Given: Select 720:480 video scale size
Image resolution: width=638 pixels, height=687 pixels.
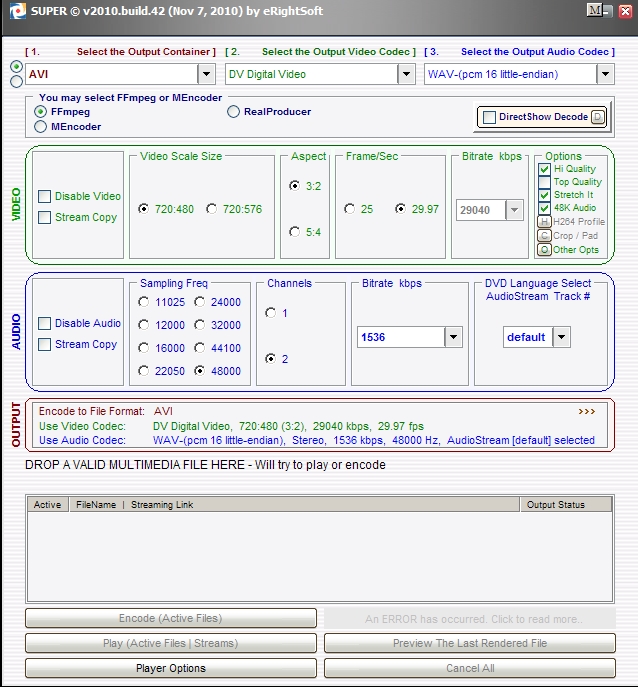Looking at the screenshot, I should (143, 209).
